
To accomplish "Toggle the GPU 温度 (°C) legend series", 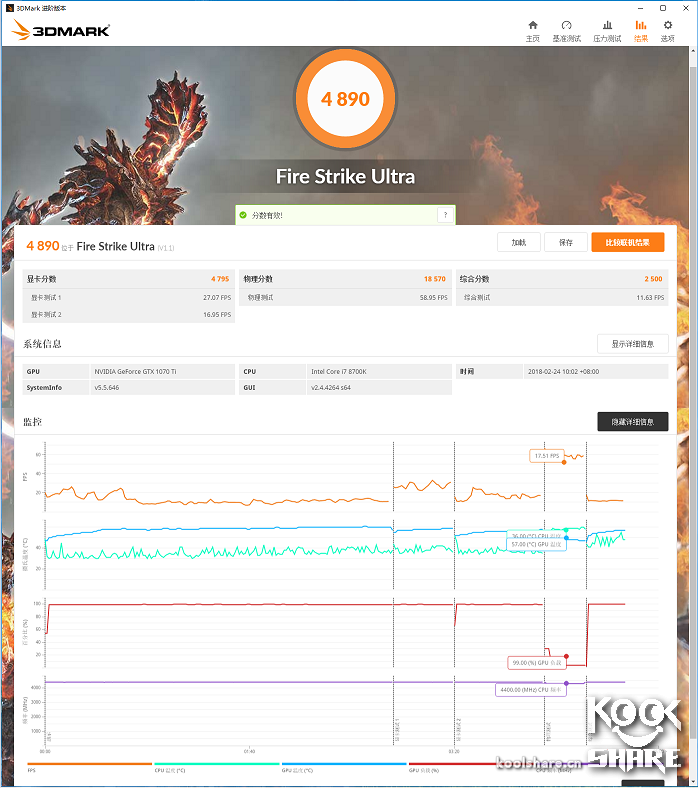I will 297,770.
